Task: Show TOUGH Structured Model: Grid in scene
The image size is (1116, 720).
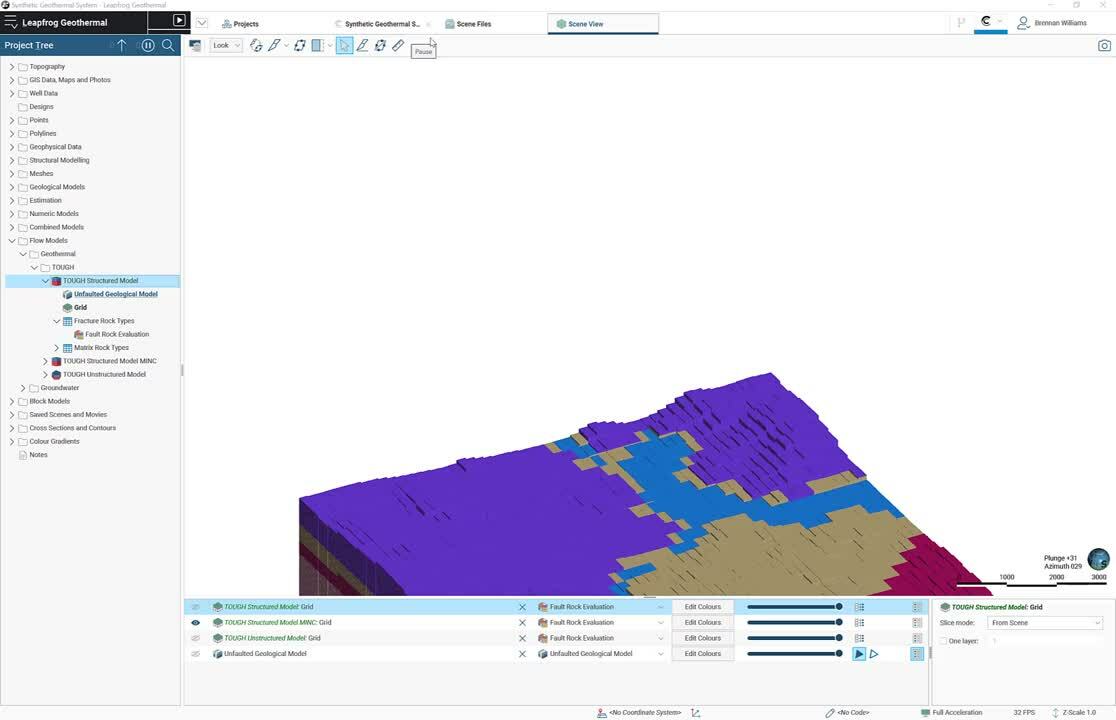Action: tap(196, 607)
